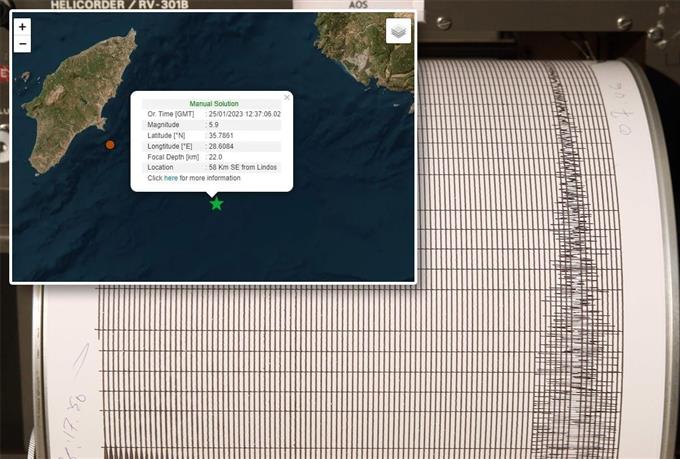This screenshot has height=459, width=680.
Task: Click the 'here' link for more information
Action: coord(171,178)
